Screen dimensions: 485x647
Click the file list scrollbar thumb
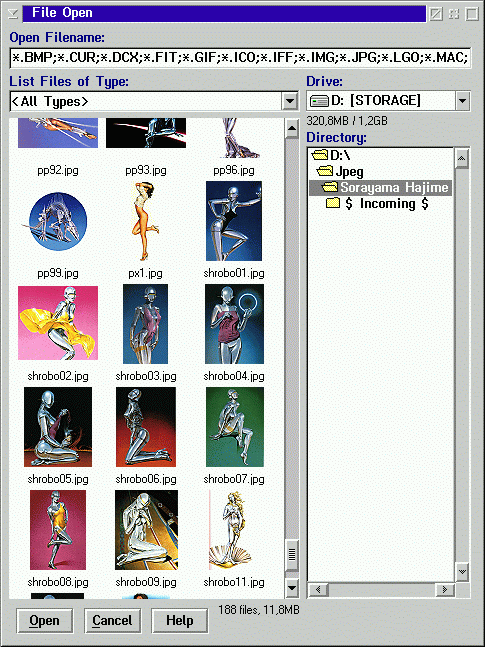click(x=292, y=555)
